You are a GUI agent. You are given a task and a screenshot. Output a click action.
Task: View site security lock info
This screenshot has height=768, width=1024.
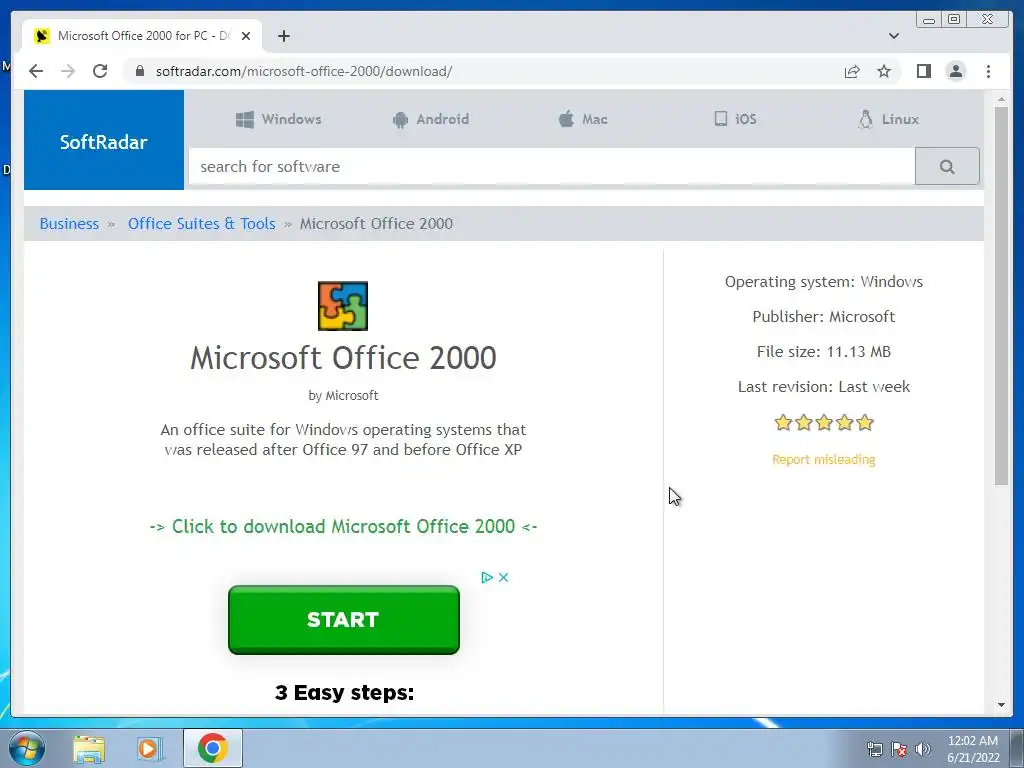140,71
